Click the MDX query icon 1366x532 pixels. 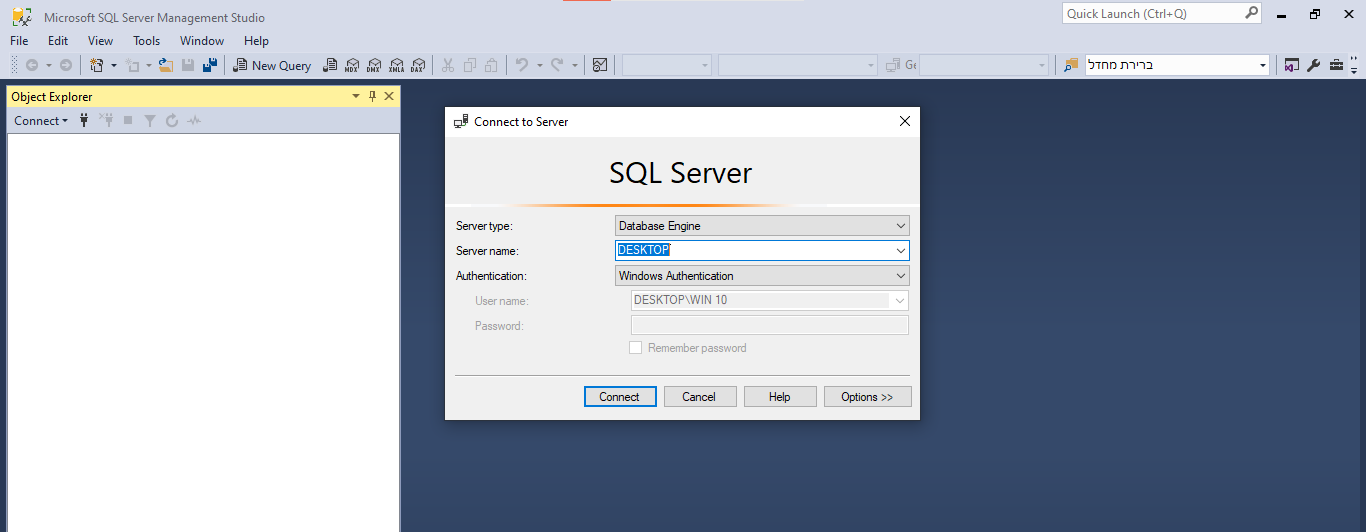pyautogui.click(x=352, y=65)
